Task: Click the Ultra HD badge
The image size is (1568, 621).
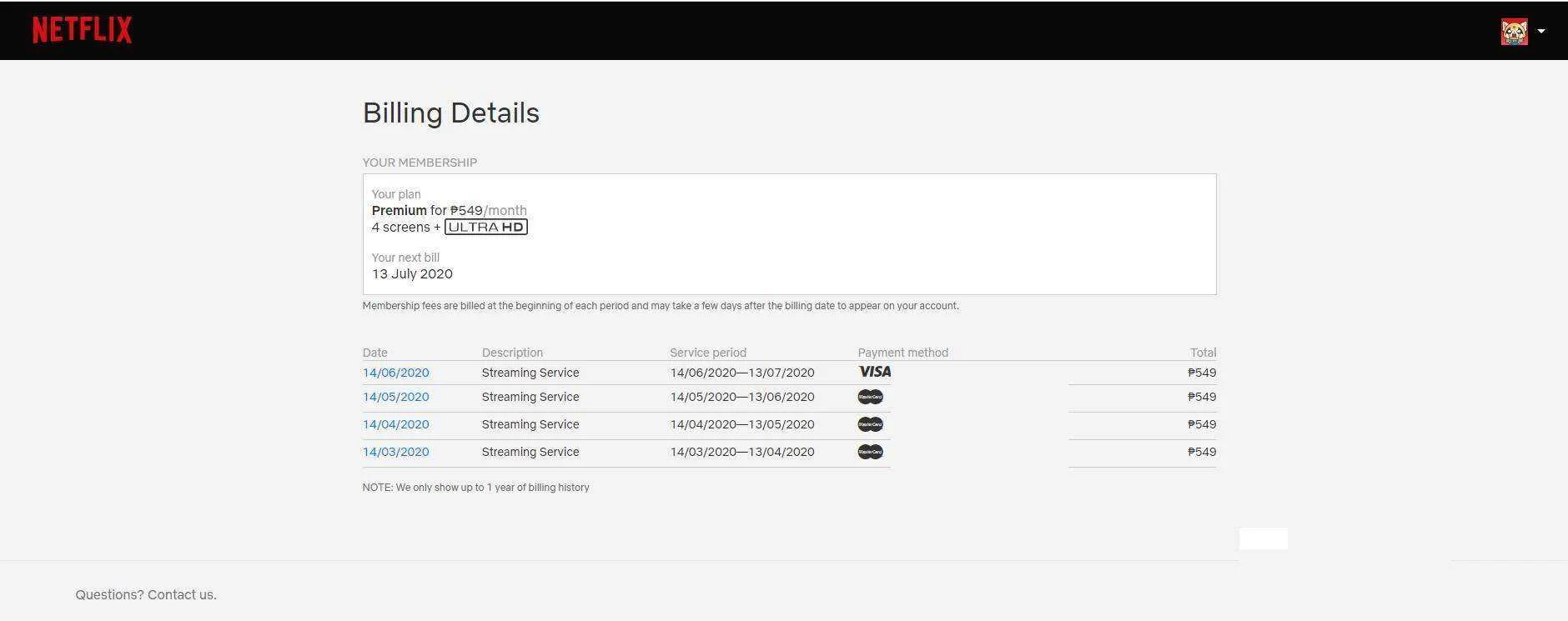Action: click(486, 227)
